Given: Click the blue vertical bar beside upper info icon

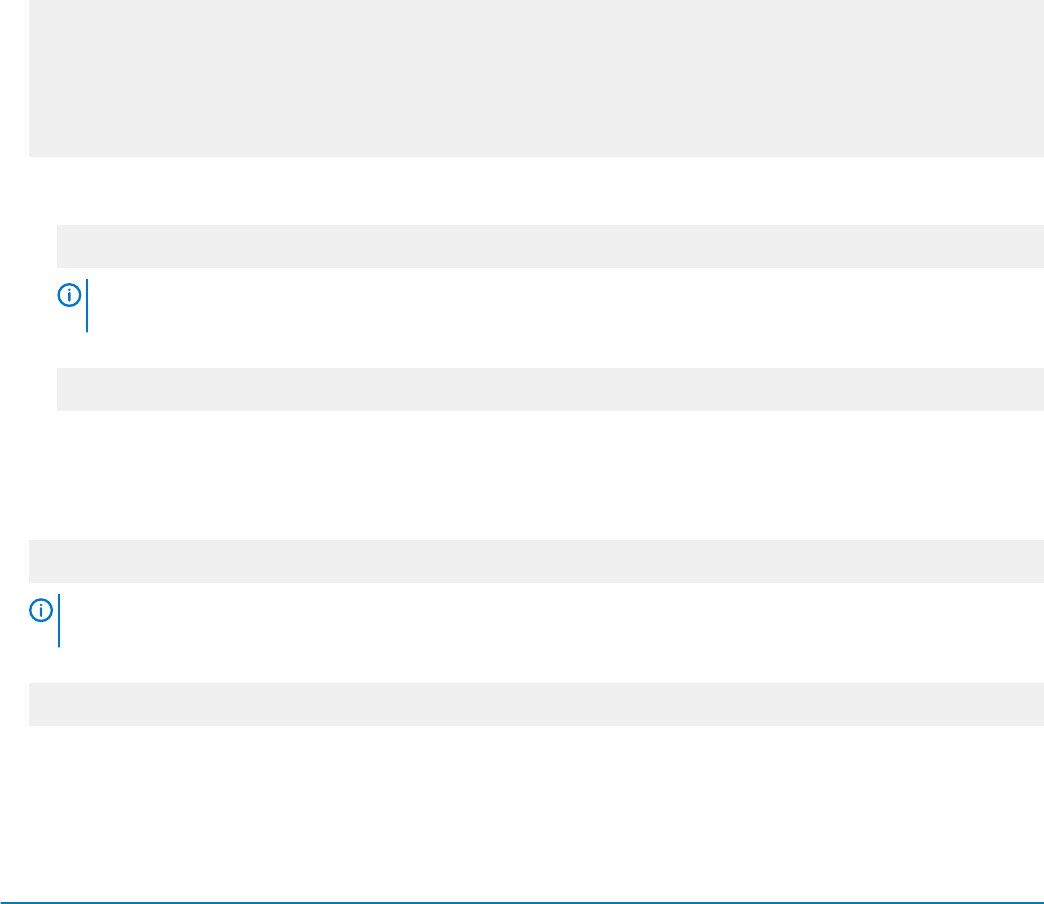Looking at the screenshot, I should (x=87, y=306).
